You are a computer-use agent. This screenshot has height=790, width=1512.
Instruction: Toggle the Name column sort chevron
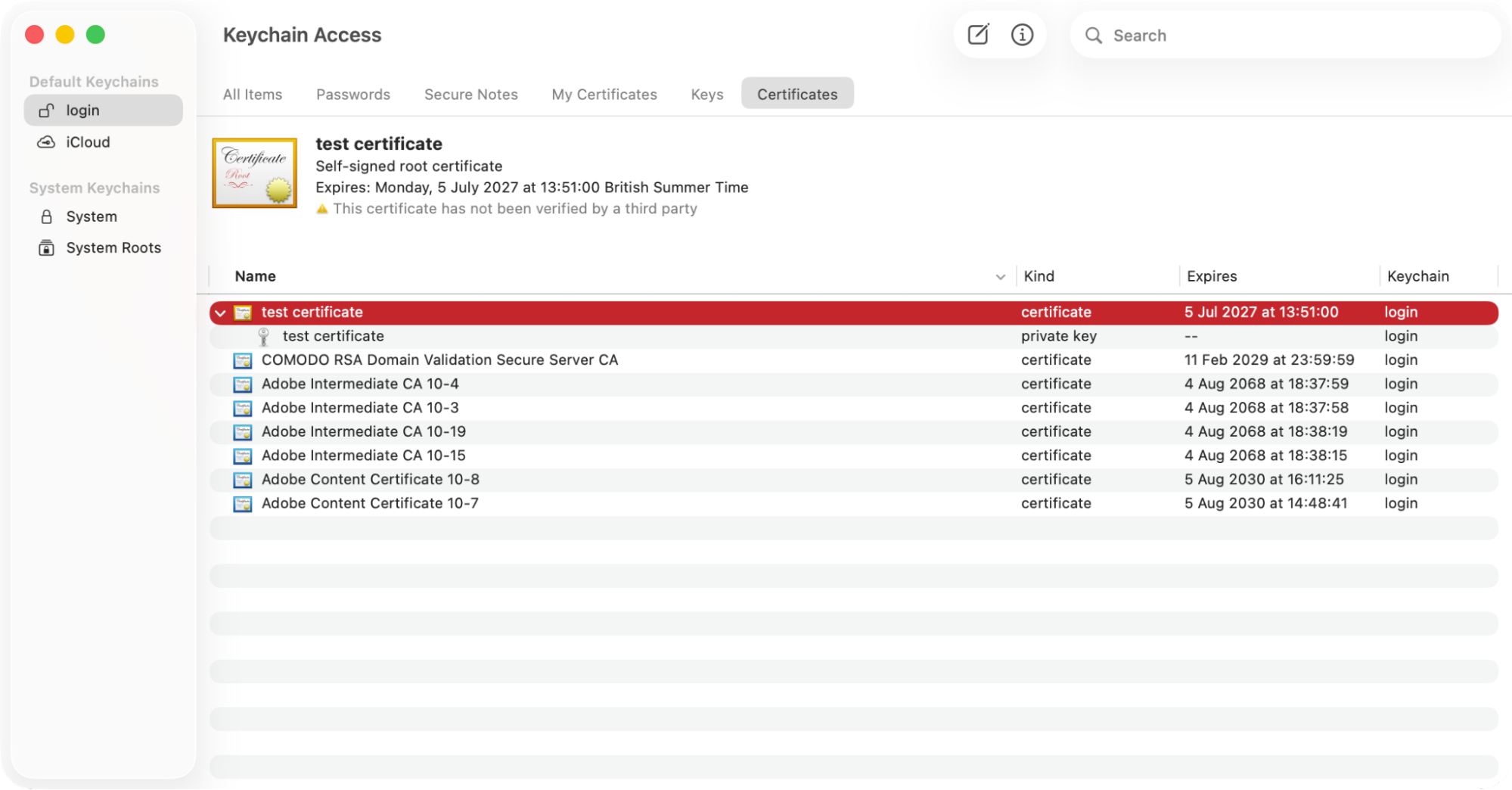[x=1000, y=277]
